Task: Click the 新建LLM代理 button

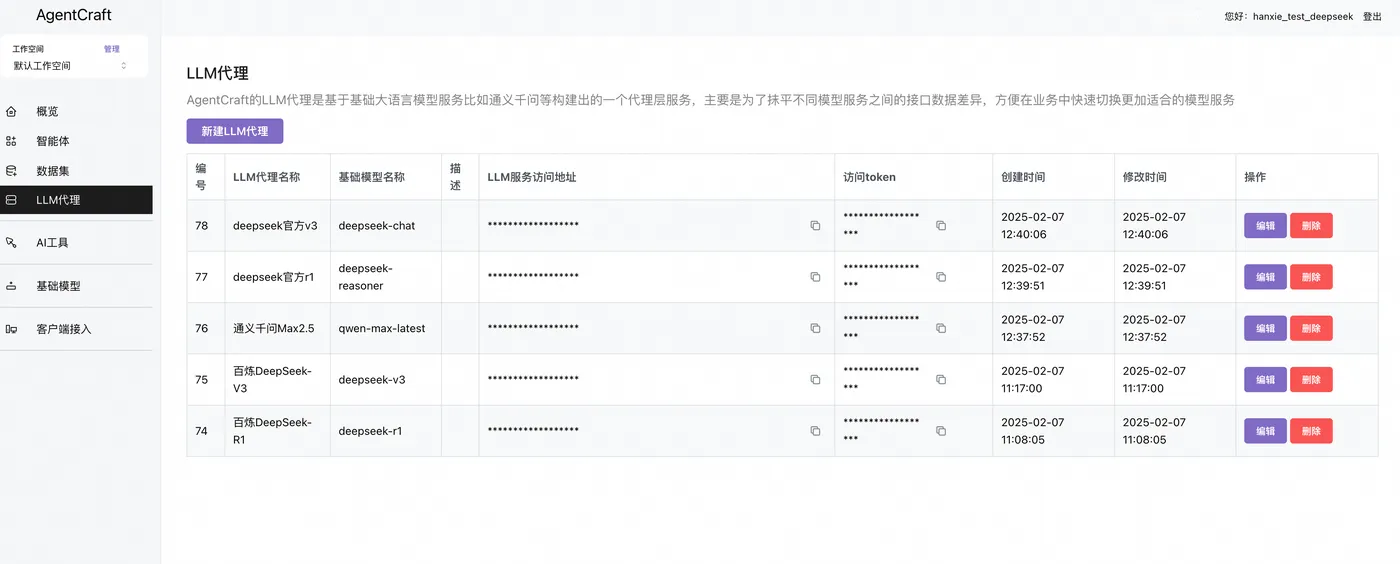Action: click(234, 131)
